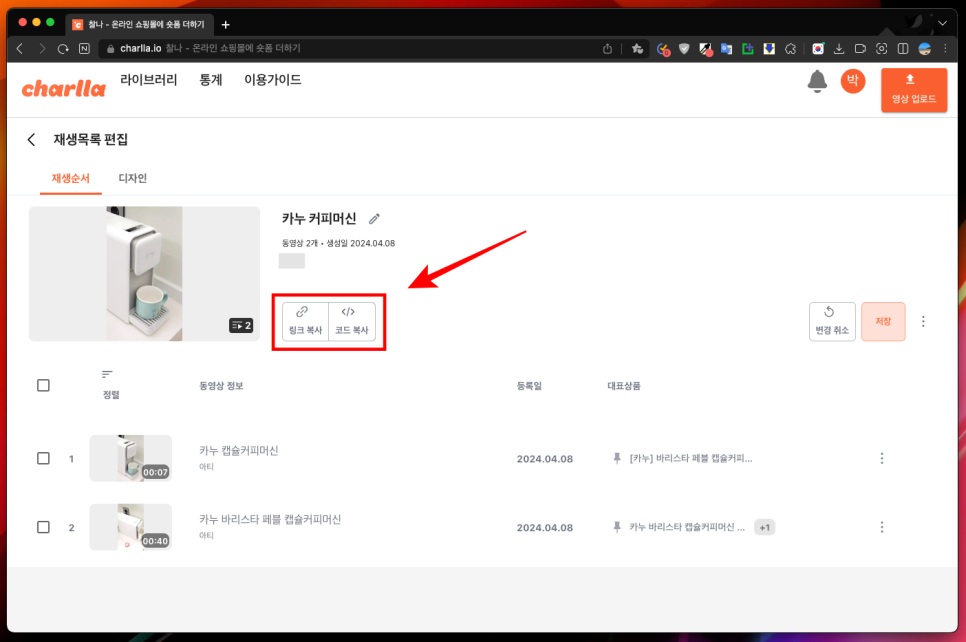Open a new browser tab
This screenshot has width=966, height=642.
tap(225, 25)
